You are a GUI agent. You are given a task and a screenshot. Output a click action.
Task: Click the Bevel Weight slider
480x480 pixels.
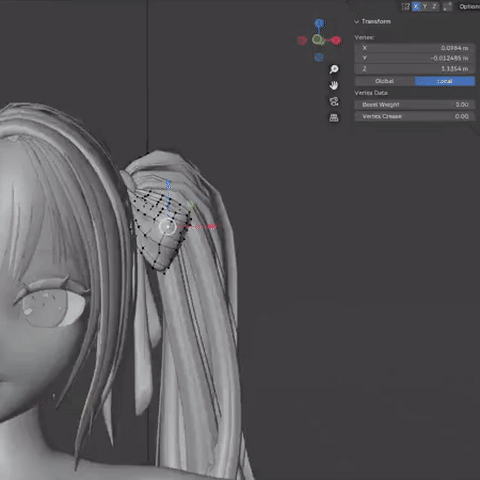415,105
